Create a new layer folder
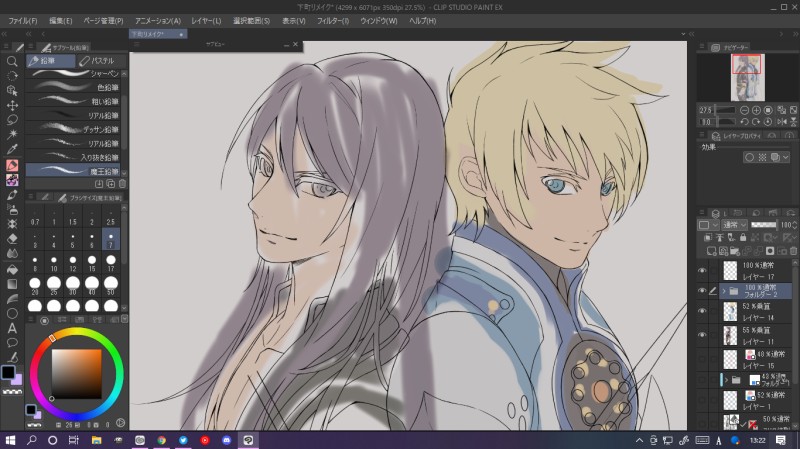The image size is (800, 449). tap(735, 251)
